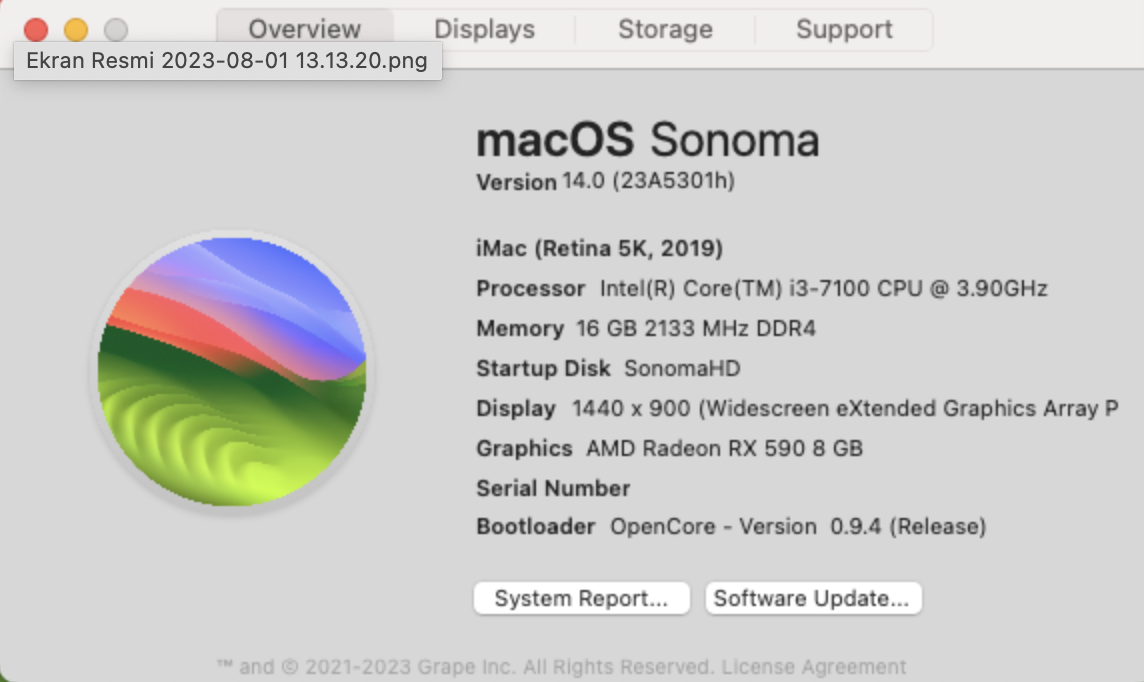Open the Displays tab

click(x=484, y=29)
